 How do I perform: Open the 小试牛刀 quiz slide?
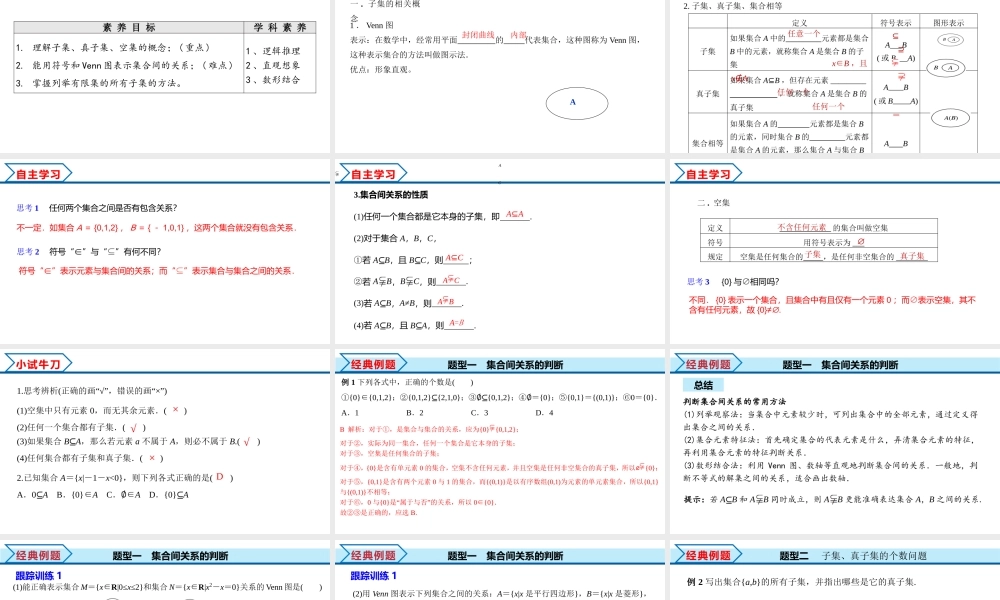(x=165, y=441)
